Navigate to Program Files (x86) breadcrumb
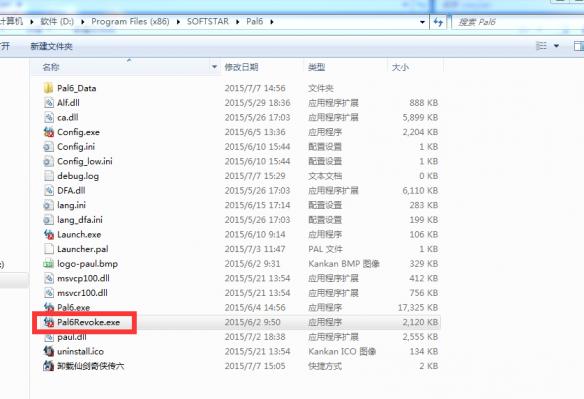 pyautogui.click(x=130, y=22)
